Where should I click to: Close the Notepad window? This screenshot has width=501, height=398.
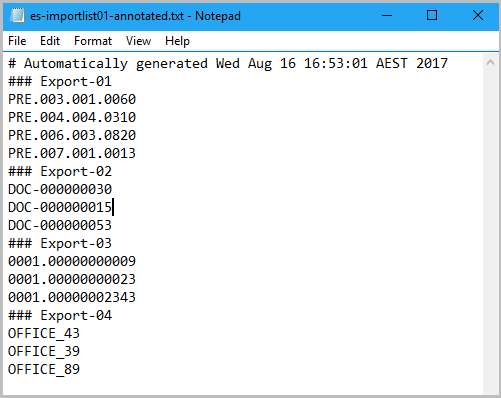pos(478,16)
